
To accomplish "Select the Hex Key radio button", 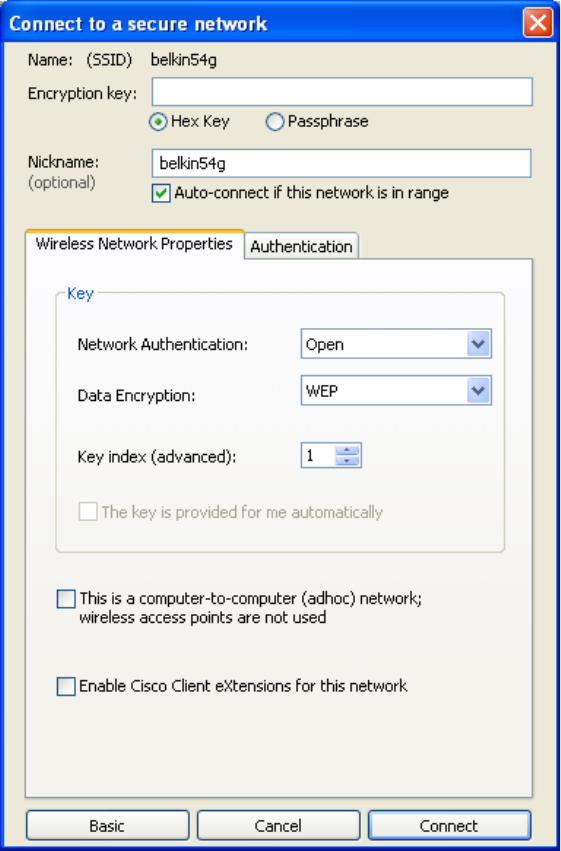I will pyautogui.click(x=158, y=122).
